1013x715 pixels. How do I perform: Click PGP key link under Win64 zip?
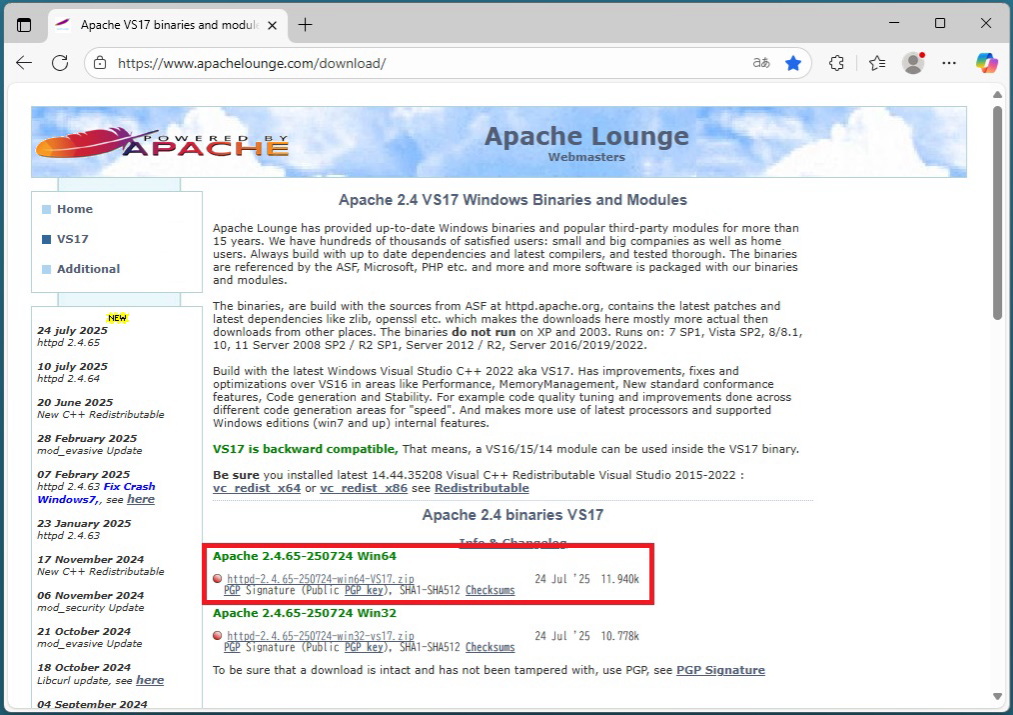[364, 590]
